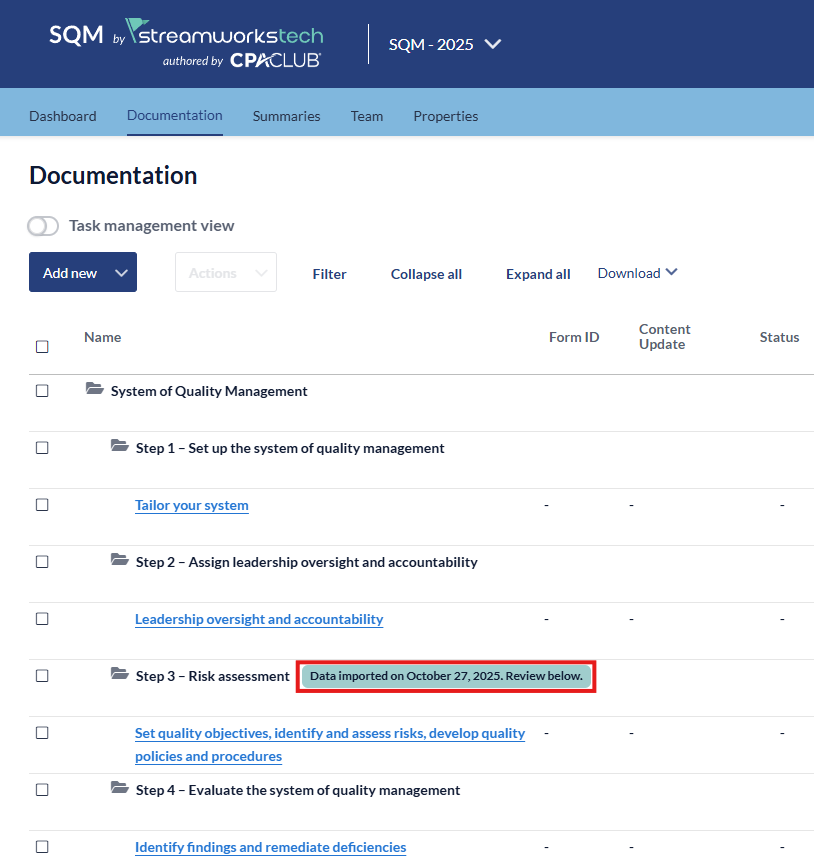Expand the Add new dropdown arrow

point(121,273)
